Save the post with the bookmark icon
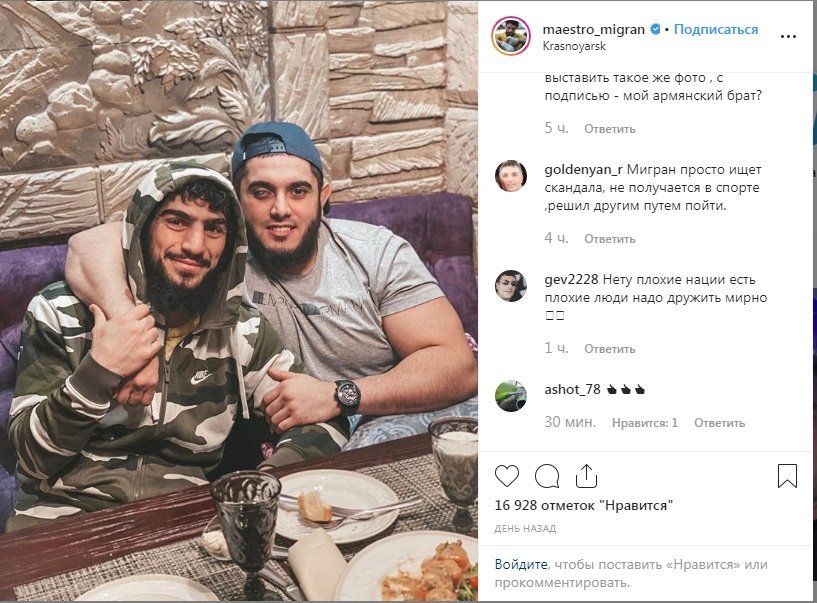Viewport: 817px width, 603px height. pos(787,476)
